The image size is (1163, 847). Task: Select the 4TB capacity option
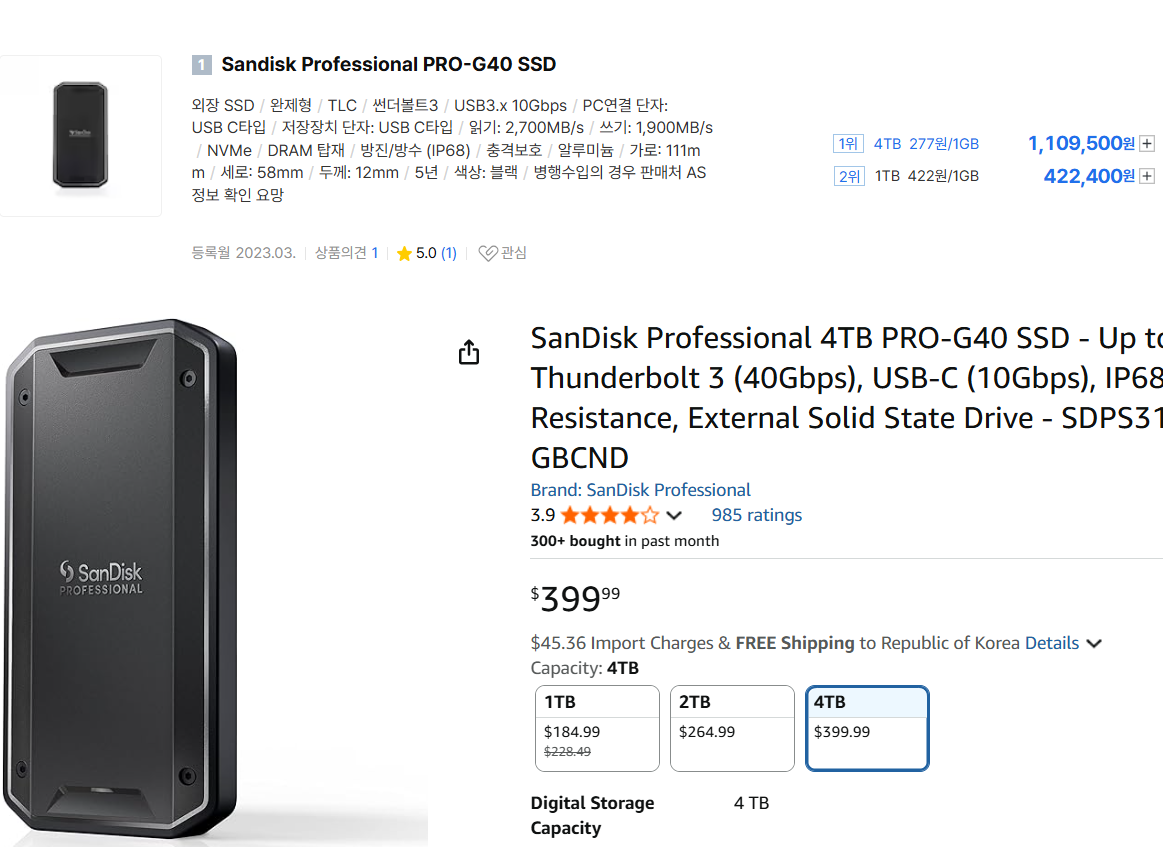click(867, 728)
